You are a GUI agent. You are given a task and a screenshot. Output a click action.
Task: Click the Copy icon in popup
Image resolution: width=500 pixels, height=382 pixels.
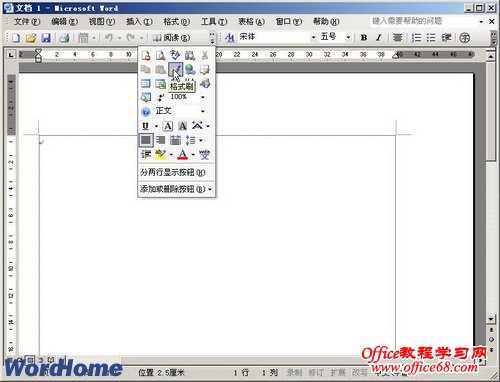pos(146,69)
